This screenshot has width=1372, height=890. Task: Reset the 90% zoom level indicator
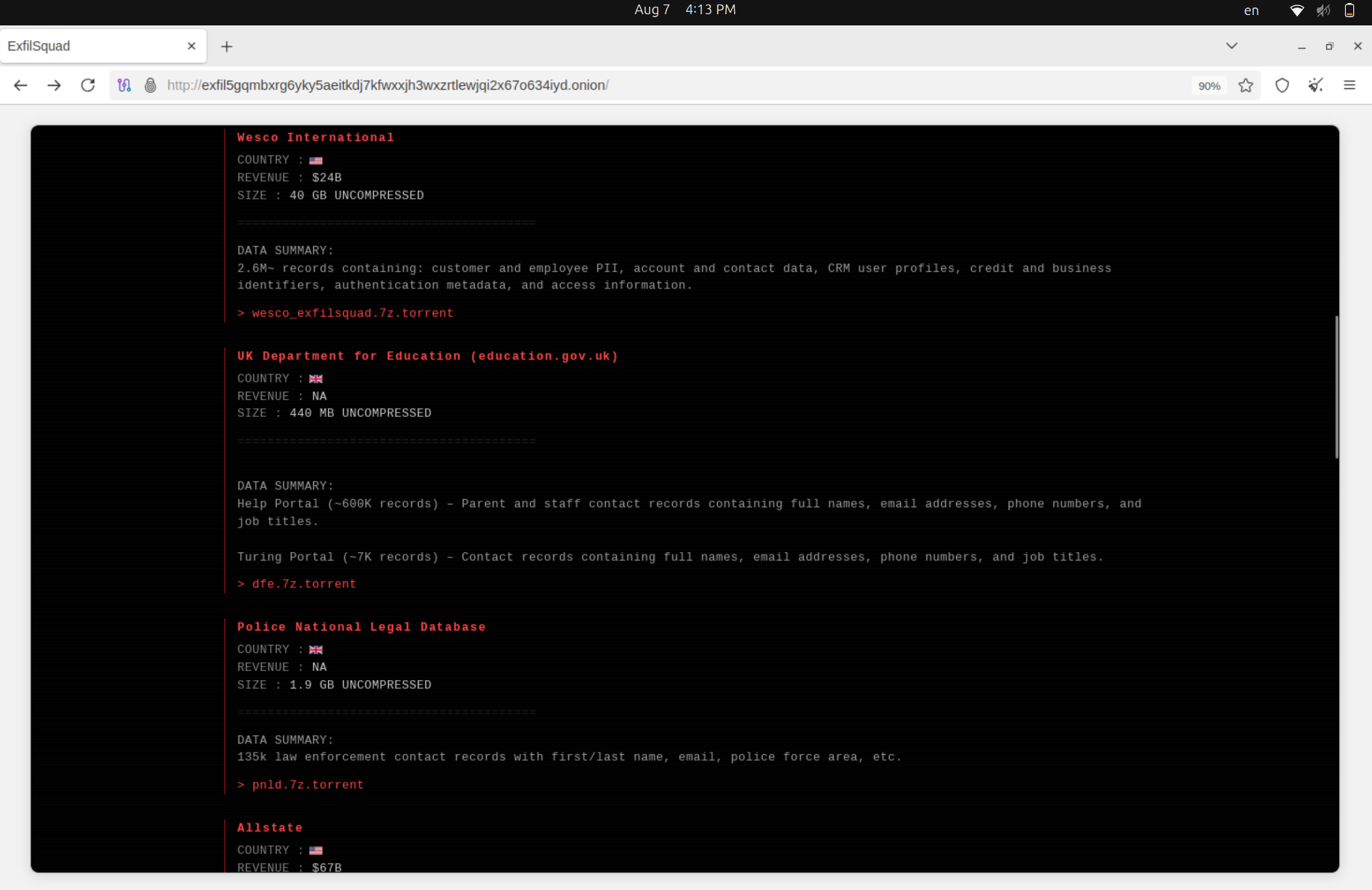click(1209, 86)
